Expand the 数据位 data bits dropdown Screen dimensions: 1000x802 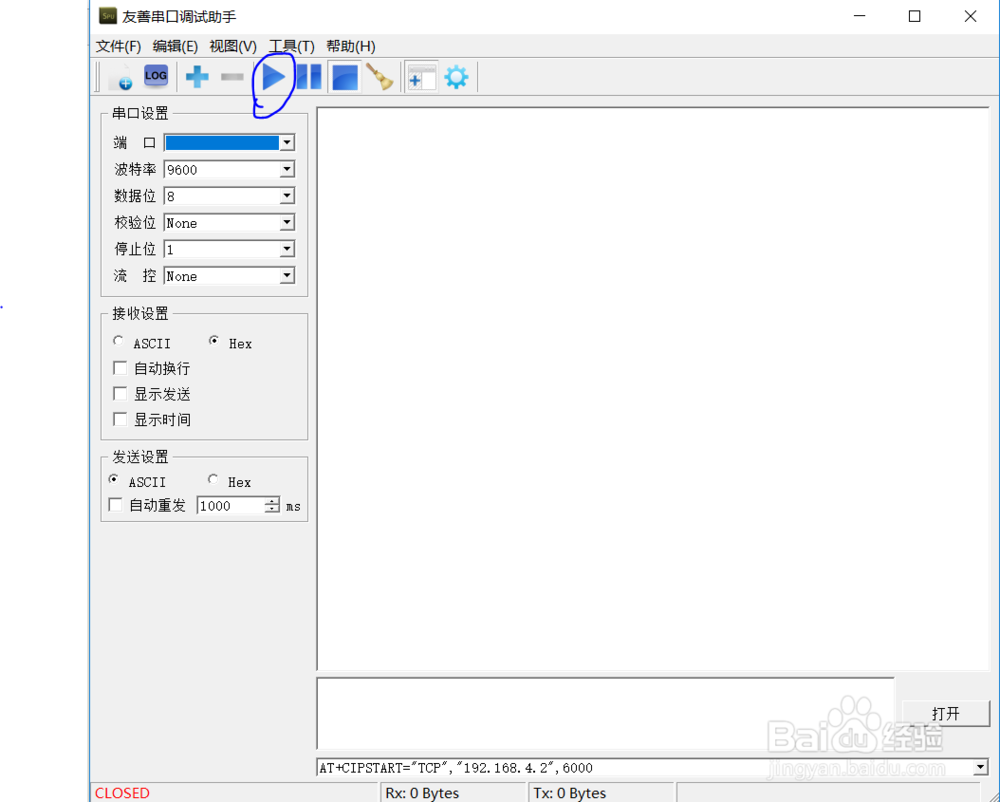(287, 196)
